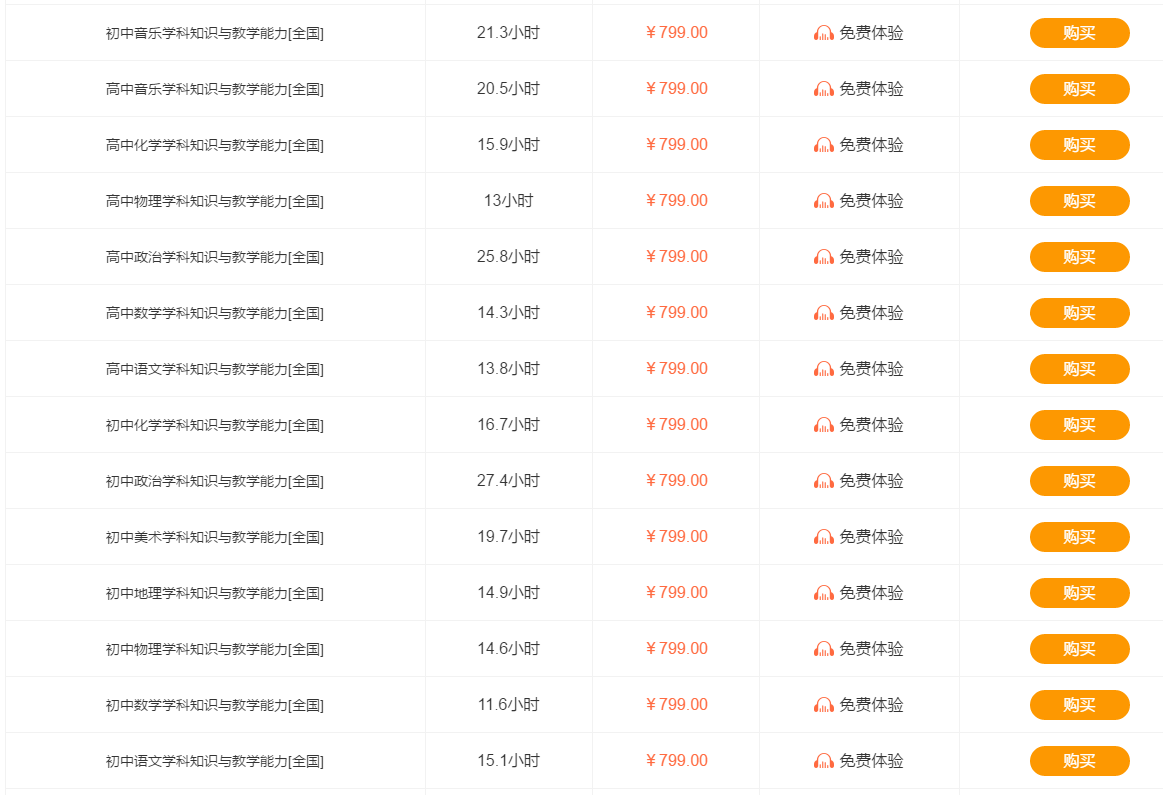Select the 初中物理学科知识与教学能力 course title
The image size is (1163, 795).
[214, 649]
